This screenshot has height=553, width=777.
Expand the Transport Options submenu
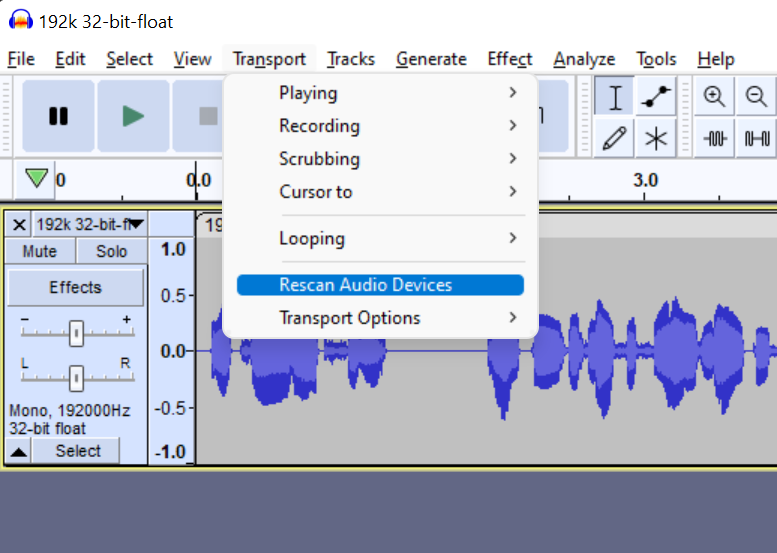380,318
